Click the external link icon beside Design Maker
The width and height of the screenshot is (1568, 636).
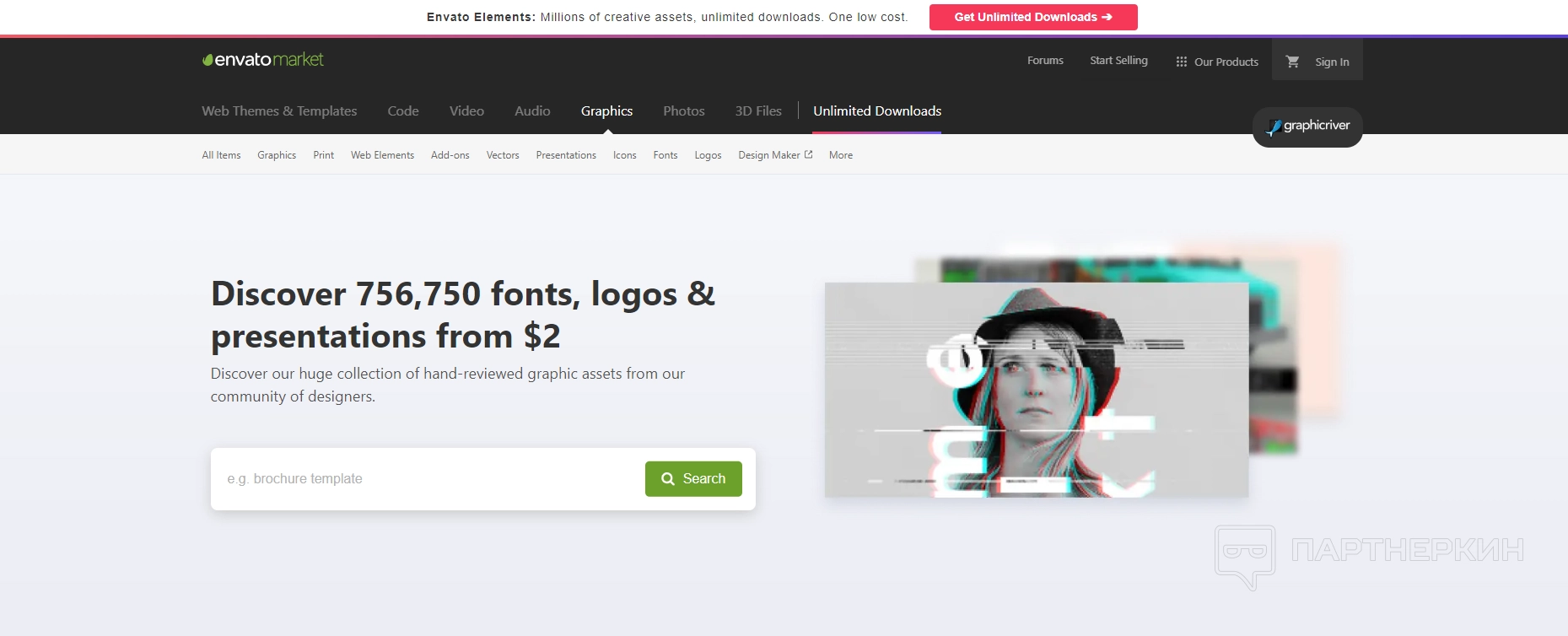809,154
